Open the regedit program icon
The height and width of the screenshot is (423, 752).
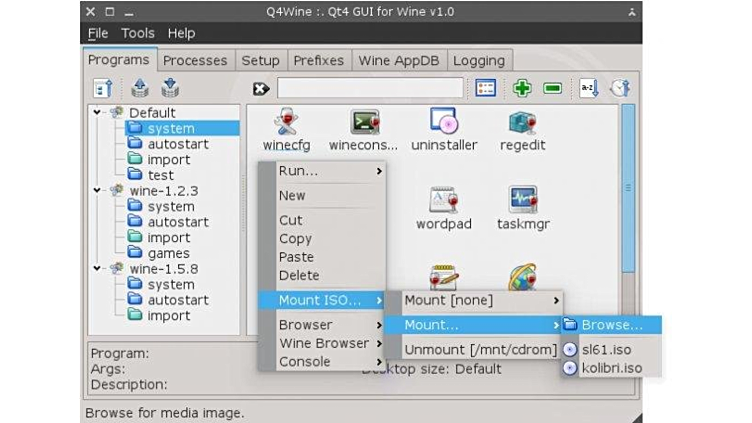coord(522,123)
